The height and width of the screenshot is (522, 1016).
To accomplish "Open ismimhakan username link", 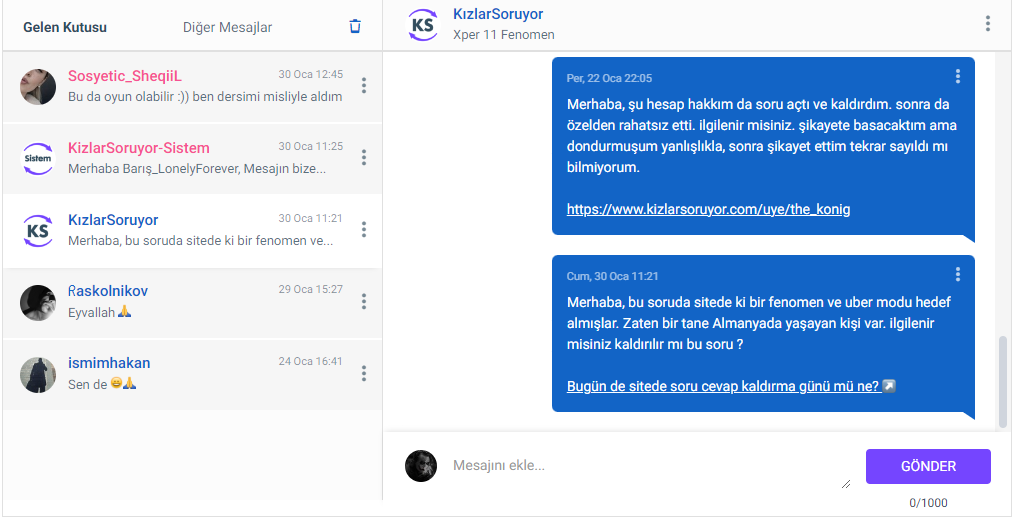I will coord(109,363).
